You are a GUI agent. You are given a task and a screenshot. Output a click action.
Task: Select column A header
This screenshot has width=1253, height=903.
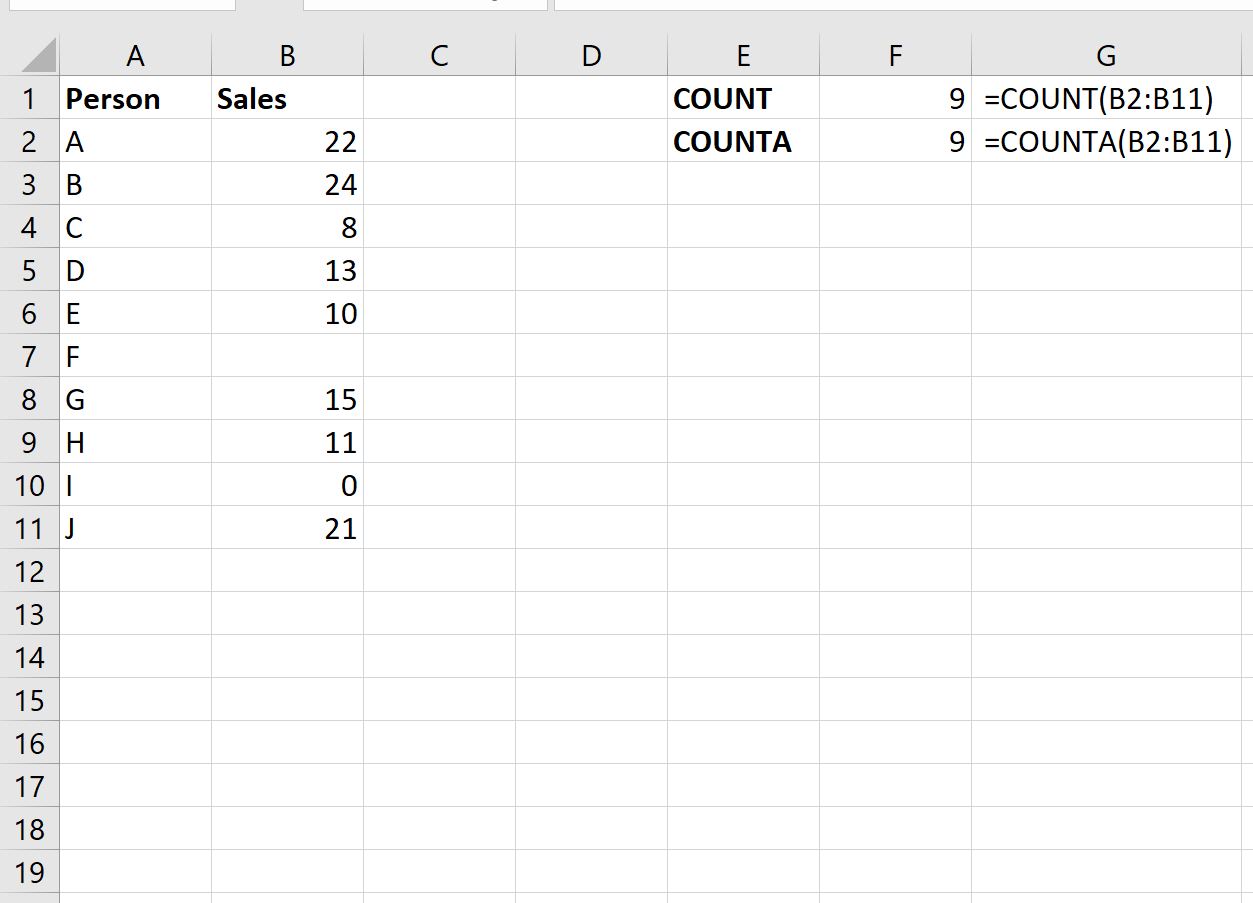pyautogui.click(x=135, y=57)
